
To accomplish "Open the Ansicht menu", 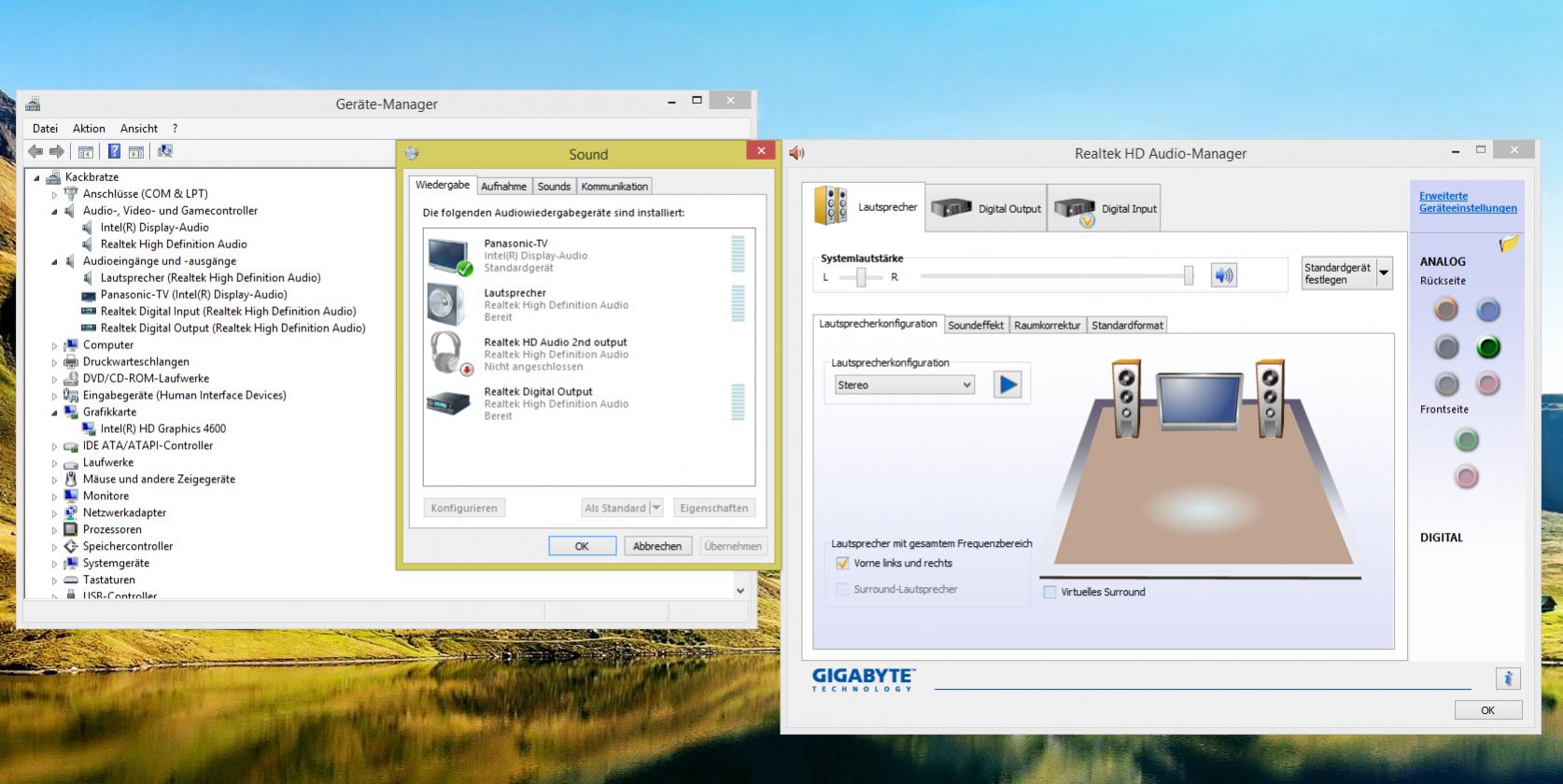I will 139,128.
